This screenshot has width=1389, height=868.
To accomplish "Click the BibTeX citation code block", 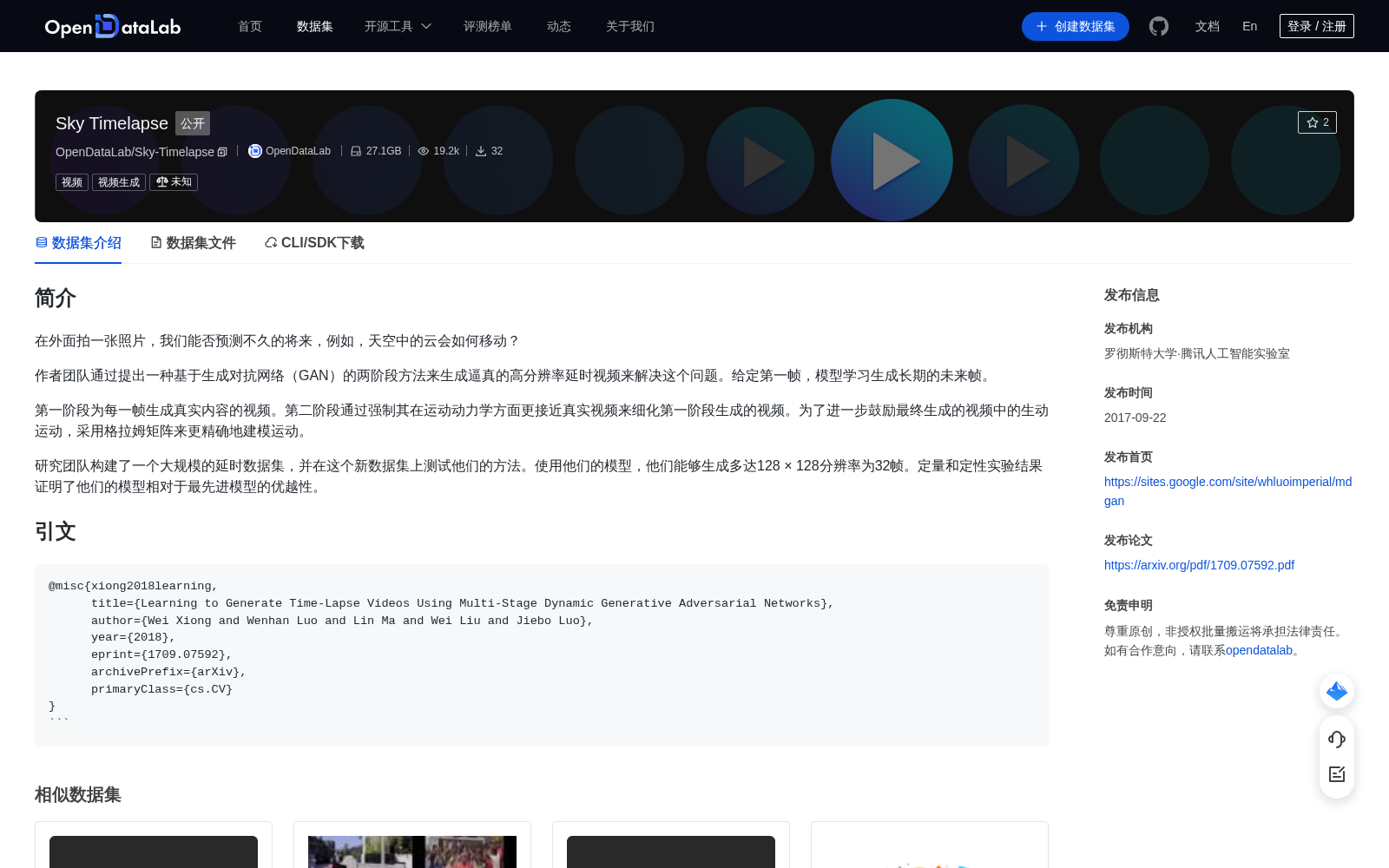I will click(542, 655).
